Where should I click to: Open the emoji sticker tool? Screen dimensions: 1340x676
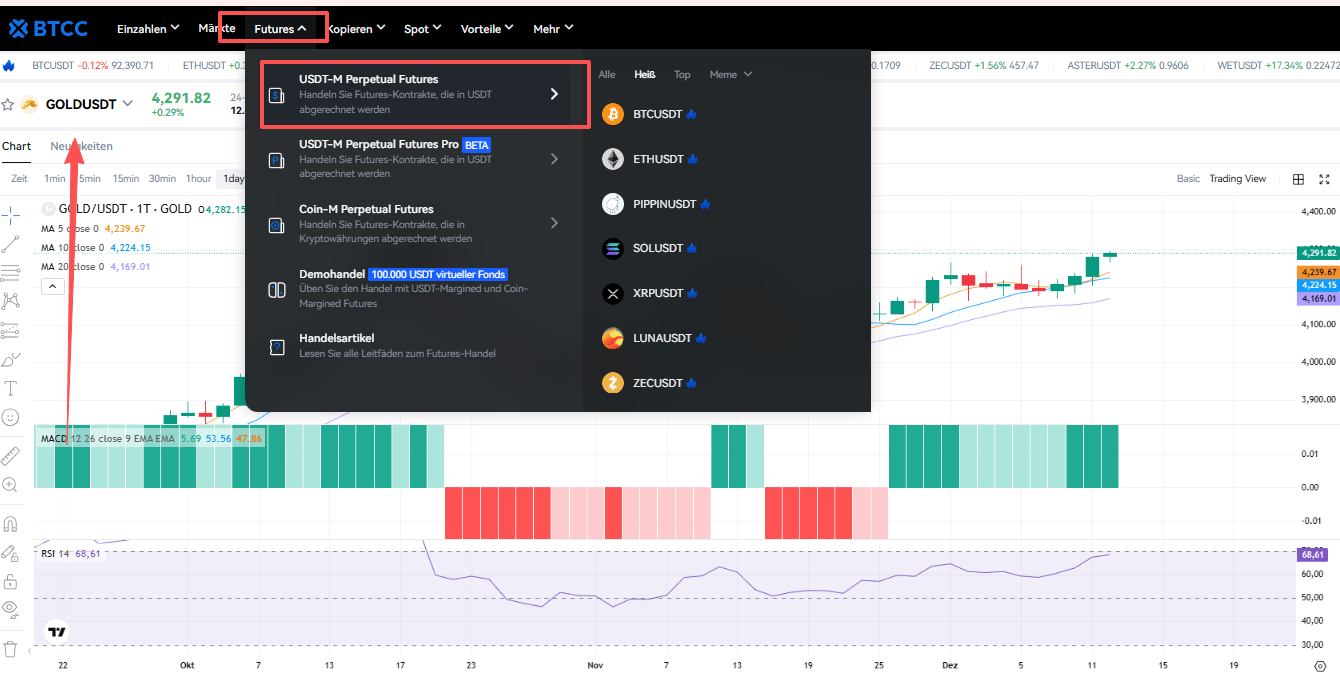[x=11, y=416]
